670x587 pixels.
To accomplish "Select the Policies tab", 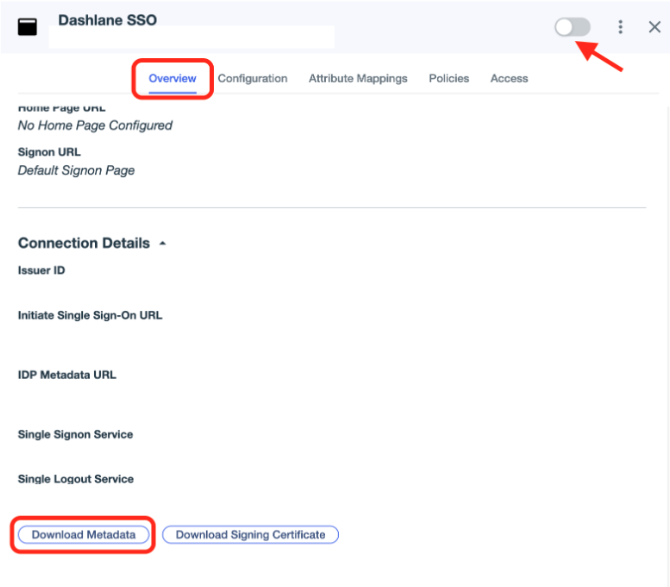I will [449, 79].
